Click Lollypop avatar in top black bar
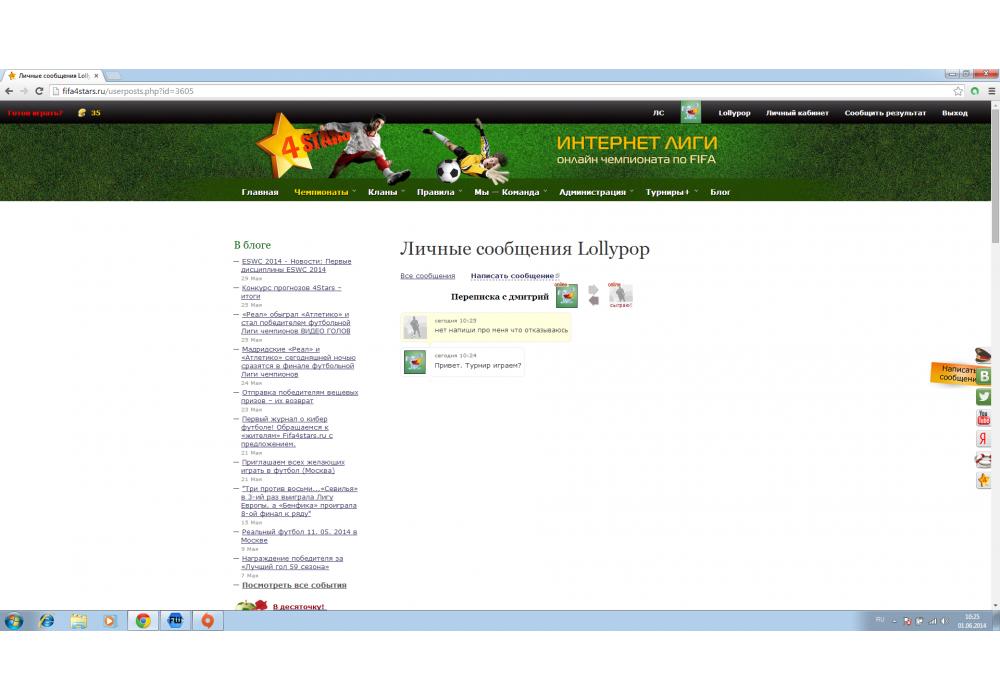The image size is (1000, 700). coord(691,112)
